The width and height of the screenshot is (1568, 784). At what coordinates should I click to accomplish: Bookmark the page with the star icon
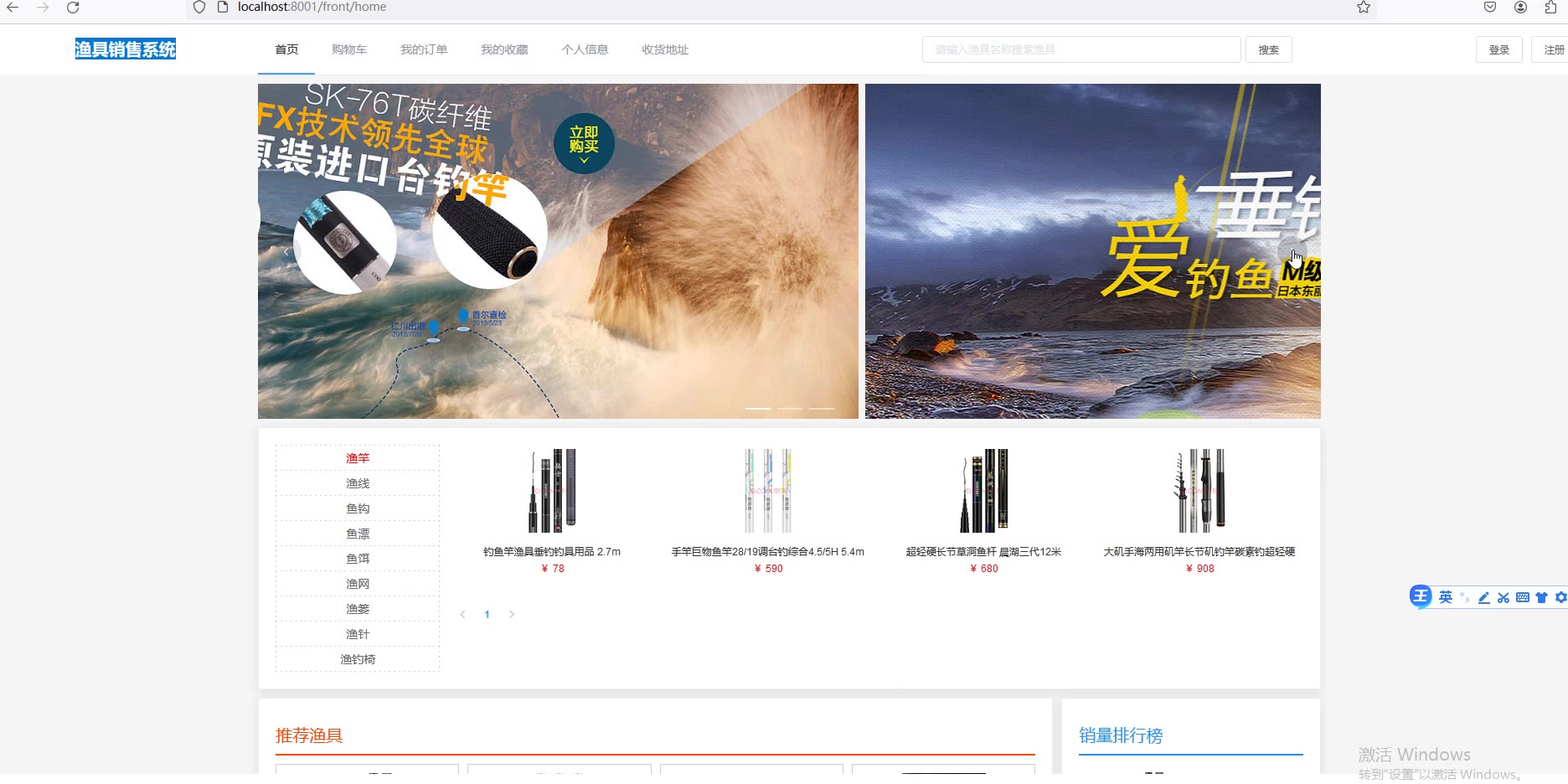1364,8
